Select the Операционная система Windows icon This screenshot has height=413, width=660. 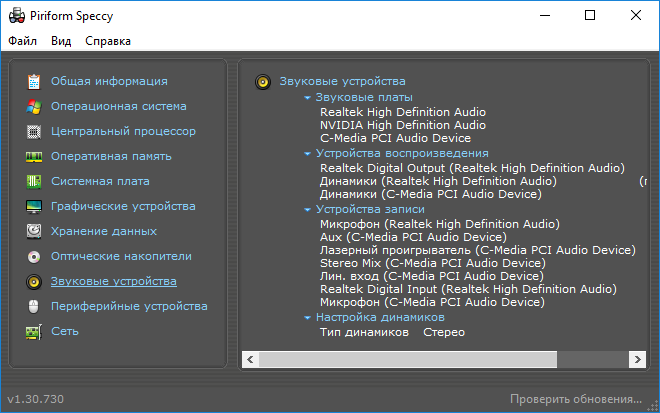[34, 106]
